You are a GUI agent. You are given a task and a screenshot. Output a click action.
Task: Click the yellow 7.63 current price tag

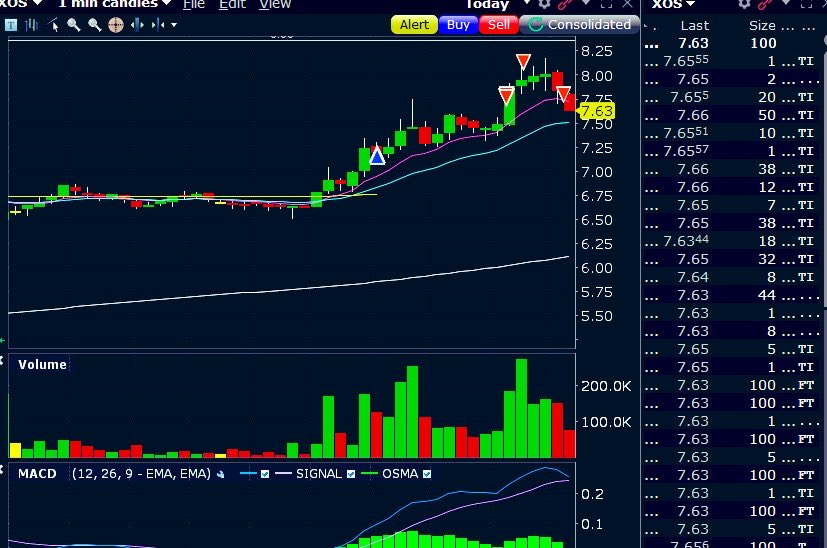[597, 111]
